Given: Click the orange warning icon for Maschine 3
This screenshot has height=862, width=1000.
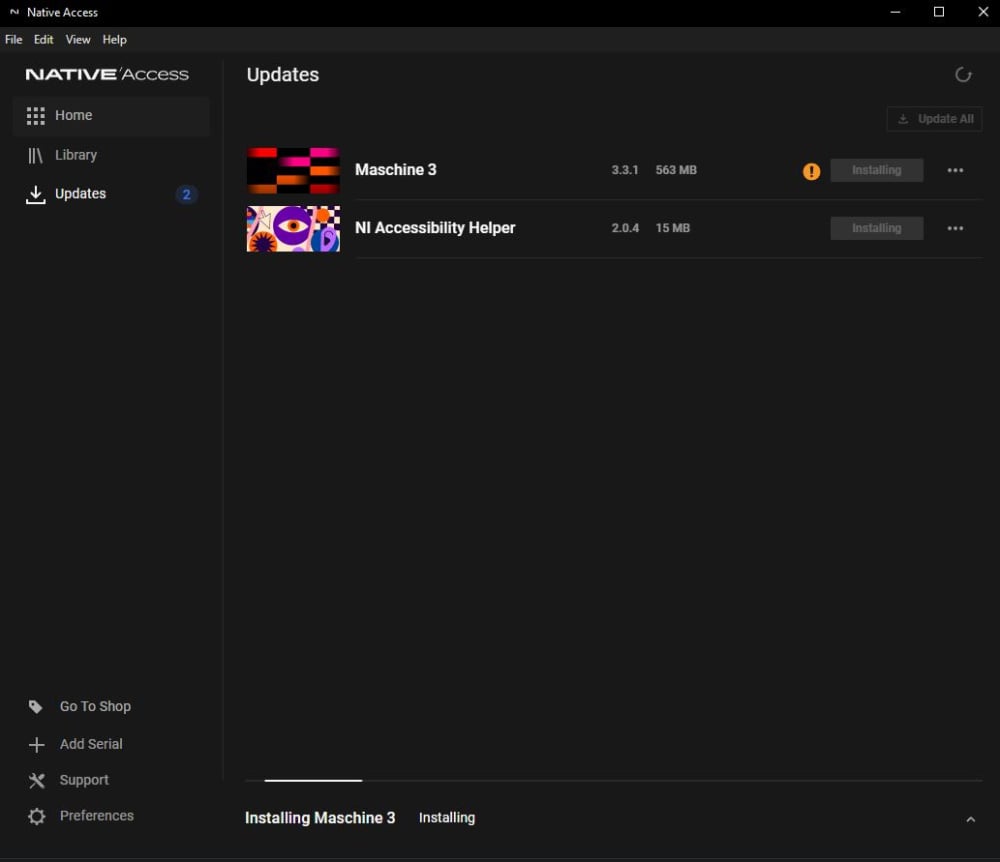Looking at the screenshot, I should 811,171.
